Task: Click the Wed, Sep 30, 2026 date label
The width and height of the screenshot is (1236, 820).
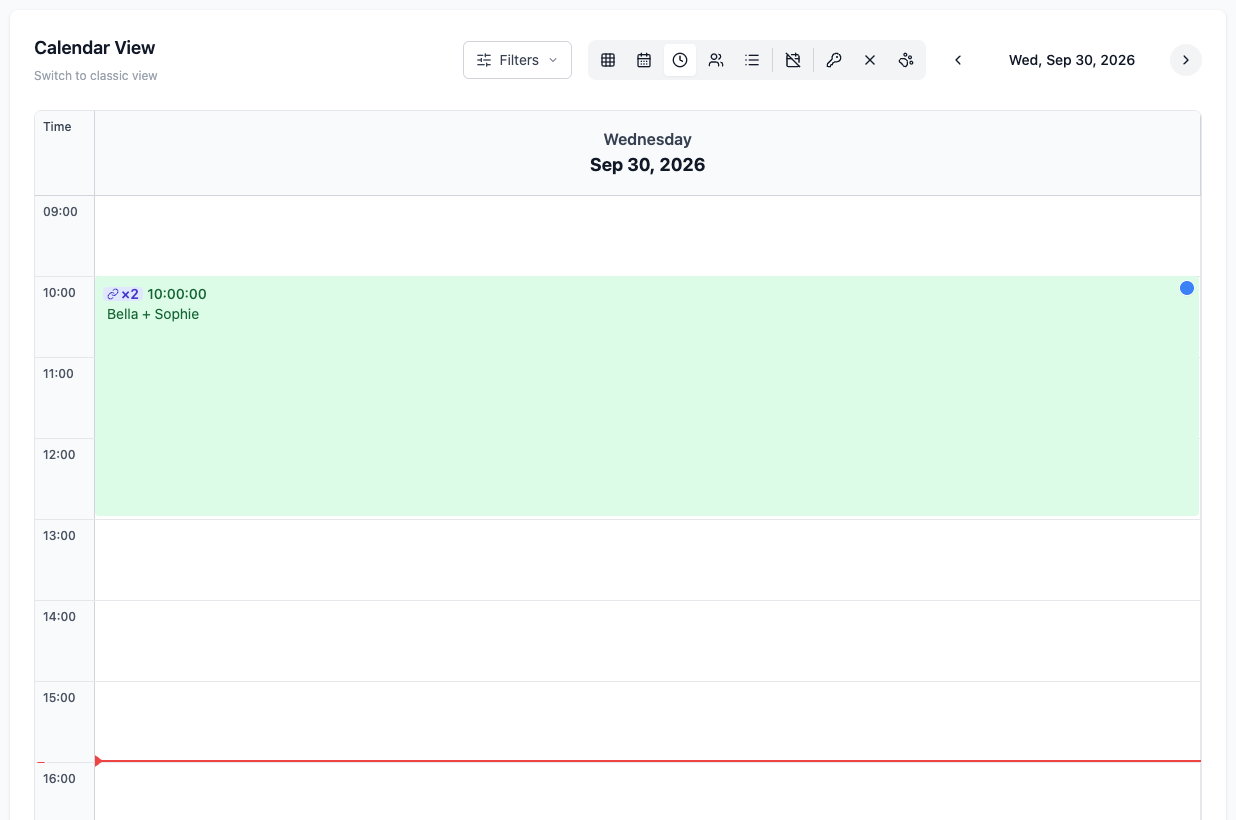Action: tap(1072, 60)
